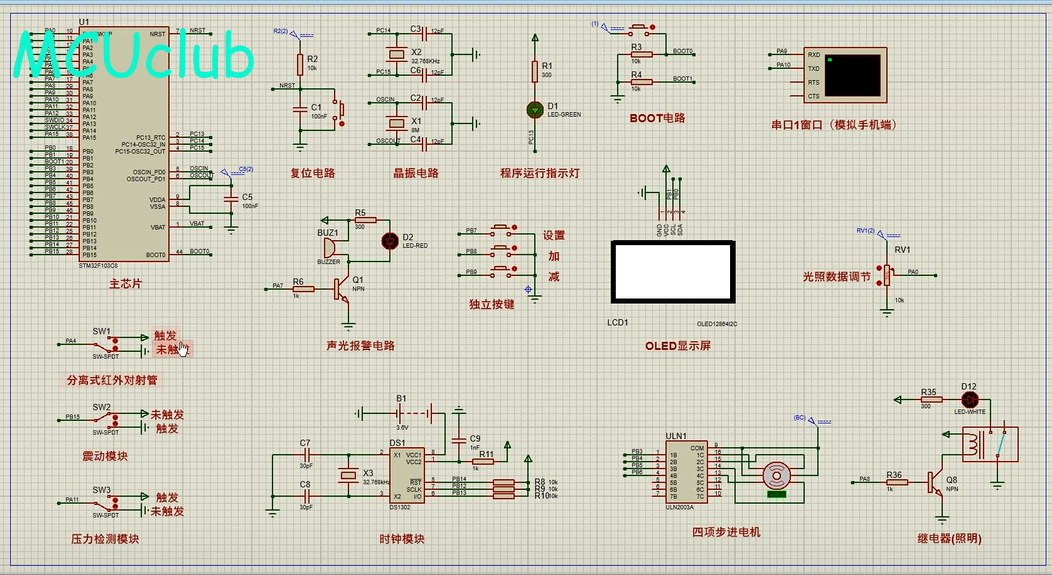This screenshot has width=1052, height=575.
Task: Select the D2 LED-RED component
Action: pos(389,241)
